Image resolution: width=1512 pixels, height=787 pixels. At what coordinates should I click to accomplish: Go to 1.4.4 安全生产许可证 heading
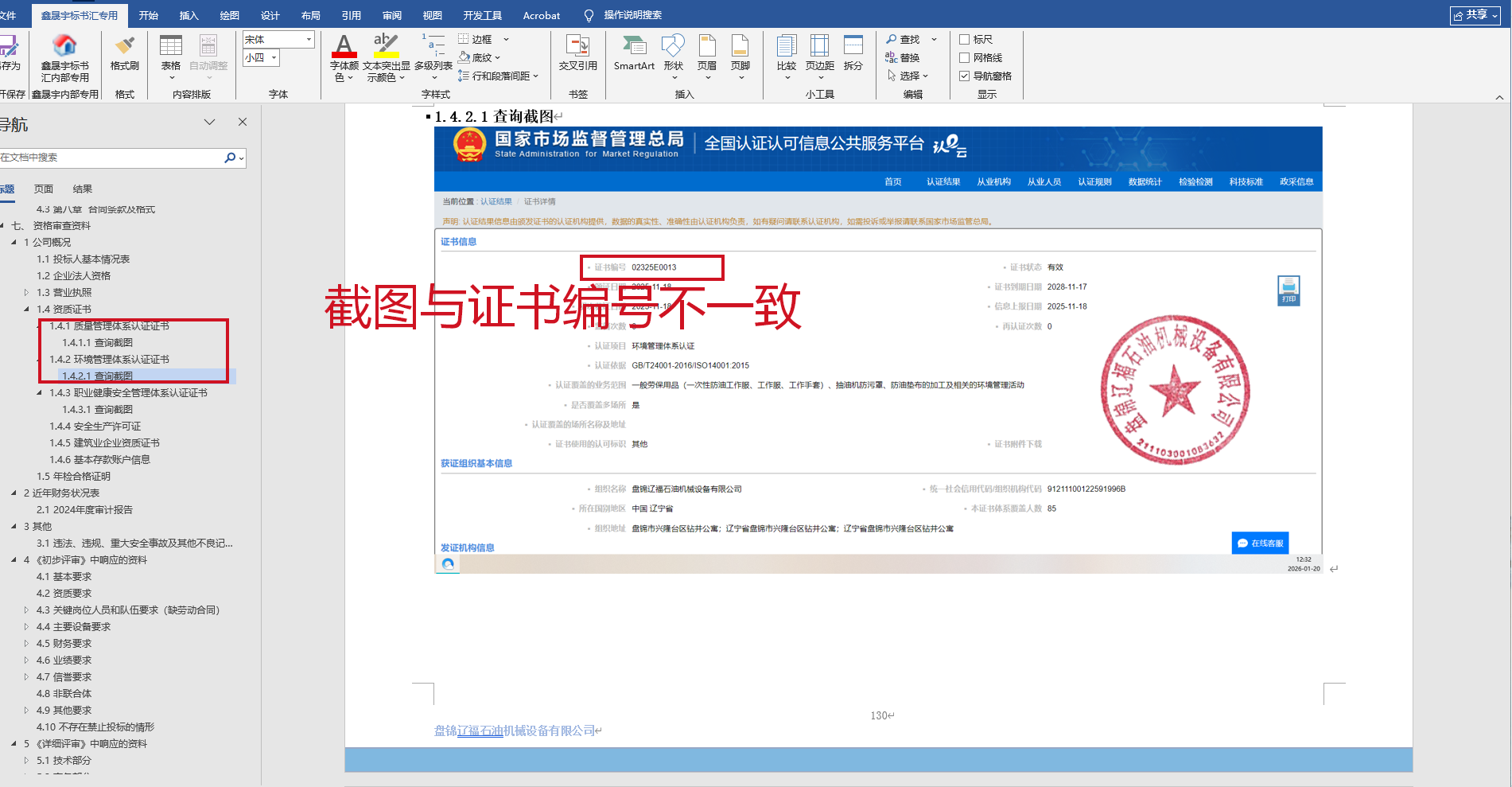(95, 426)
